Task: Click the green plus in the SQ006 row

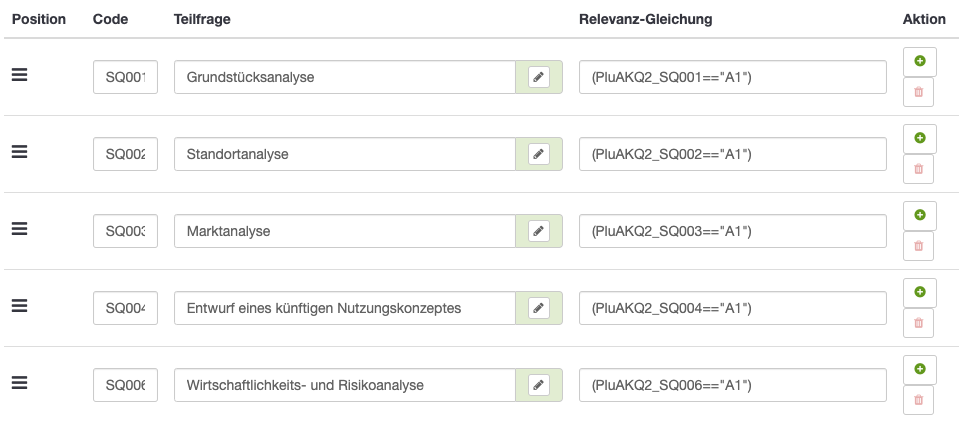Action: click(919, 369)
